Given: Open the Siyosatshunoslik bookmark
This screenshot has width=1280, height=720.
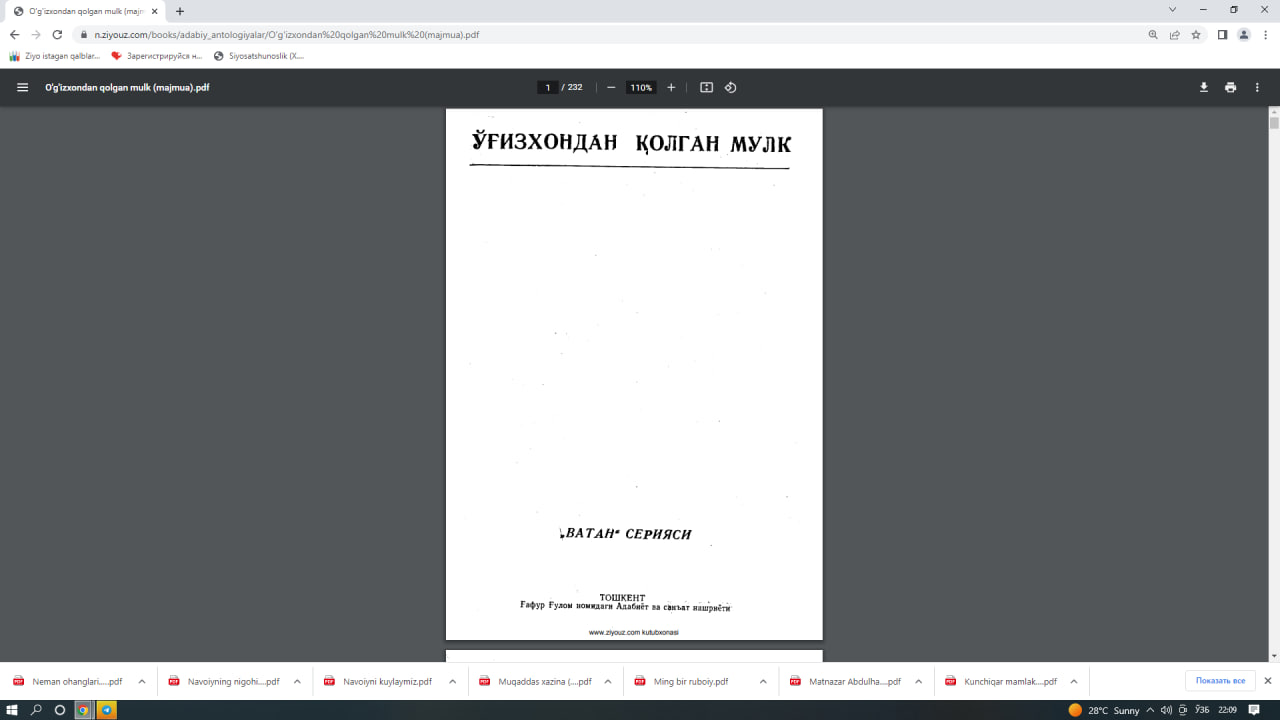Looking at the screenshot, I should pyautogui.click(x=260, y=56).
